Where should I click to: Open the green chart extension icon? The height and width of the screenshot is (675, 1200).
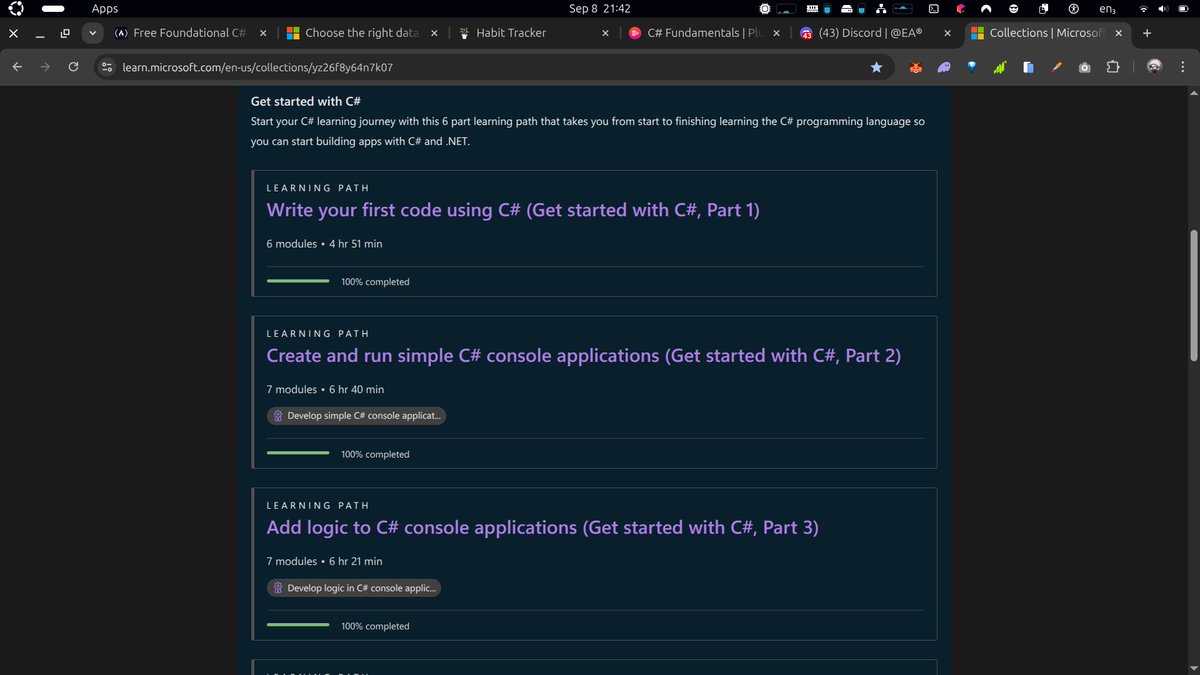click(x=999, y=67)
